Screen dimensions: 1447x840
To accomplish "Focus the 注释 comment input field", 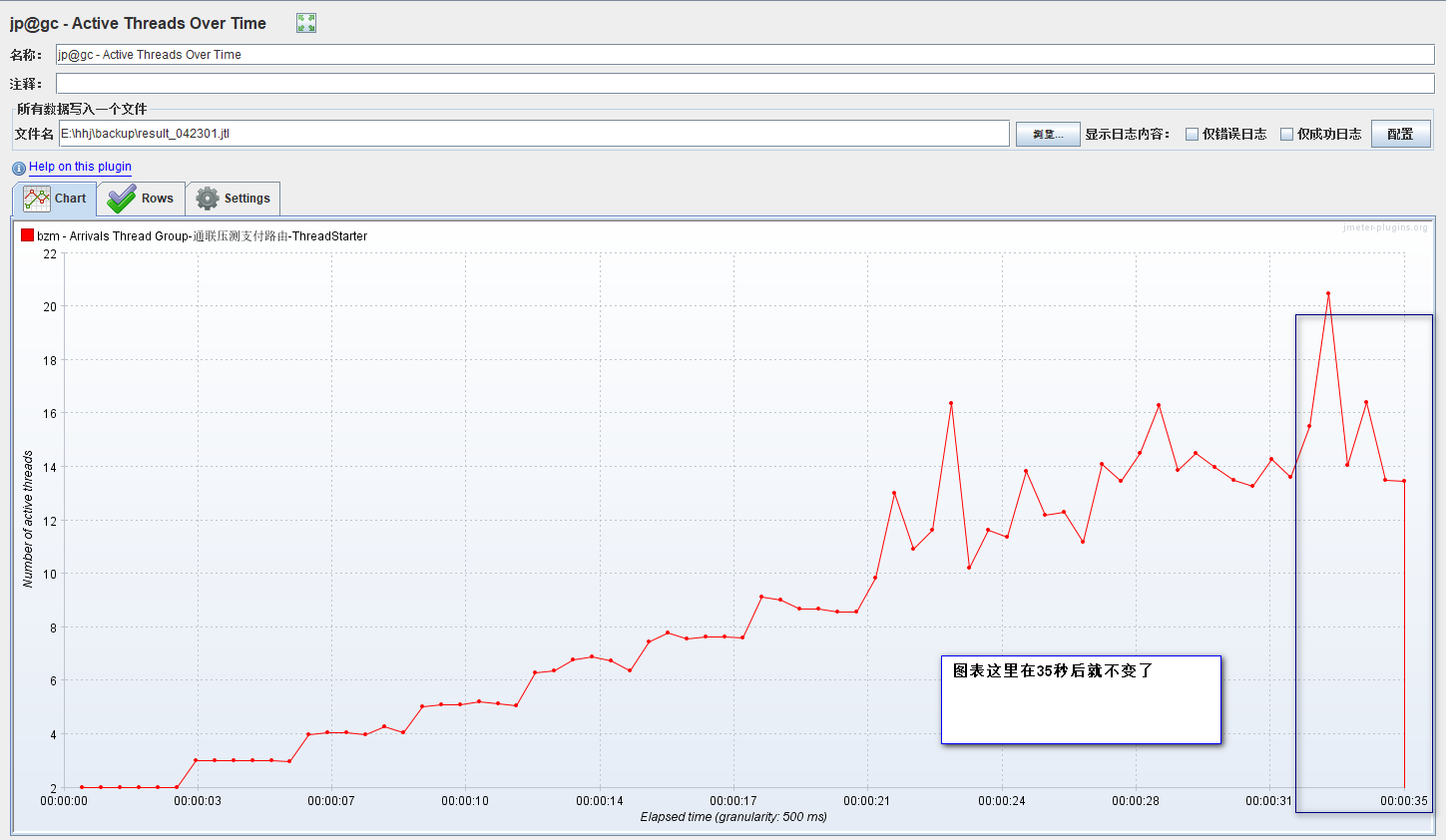I will pyautogui.click(x=744, y=84).
